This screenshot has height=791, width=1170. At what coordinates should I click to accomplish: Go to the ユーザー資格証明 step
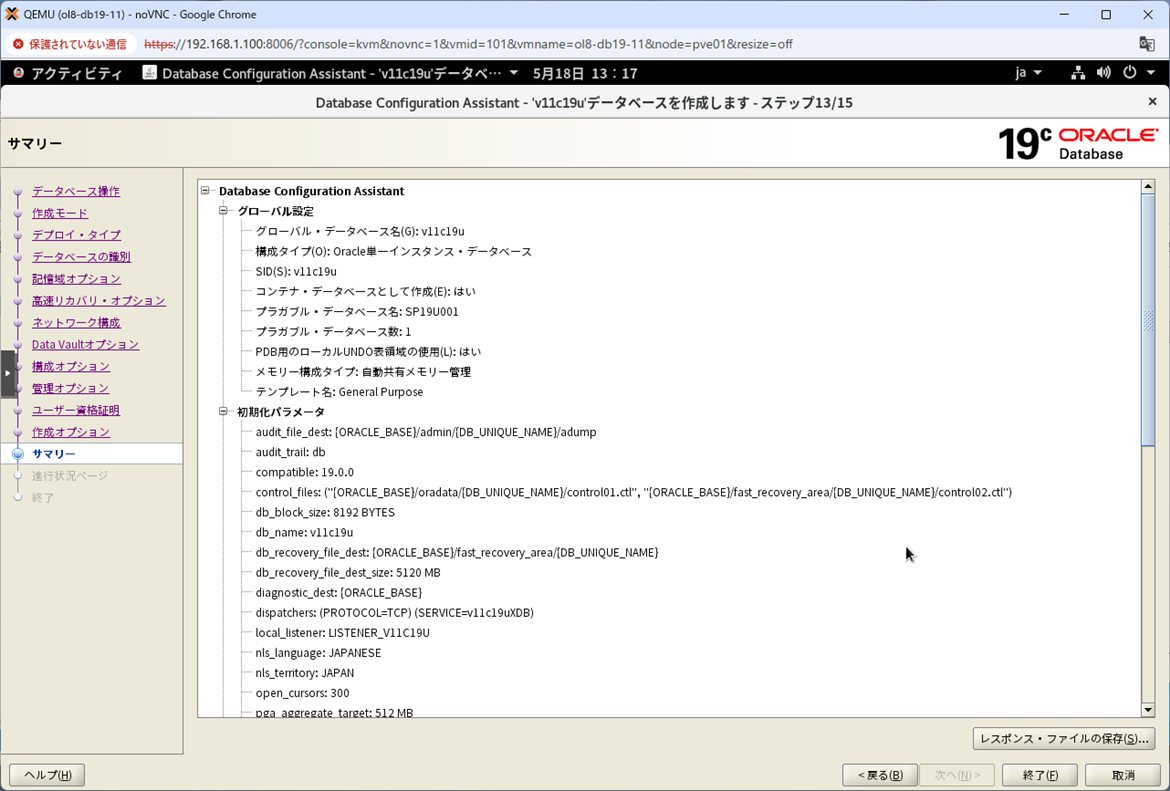[76, 410]
